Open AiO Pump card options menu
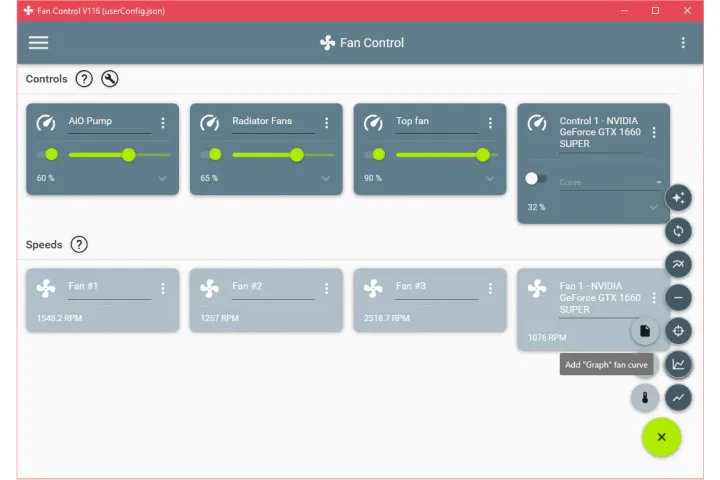Viewport: 720px width, 480px height. (163, 123)
